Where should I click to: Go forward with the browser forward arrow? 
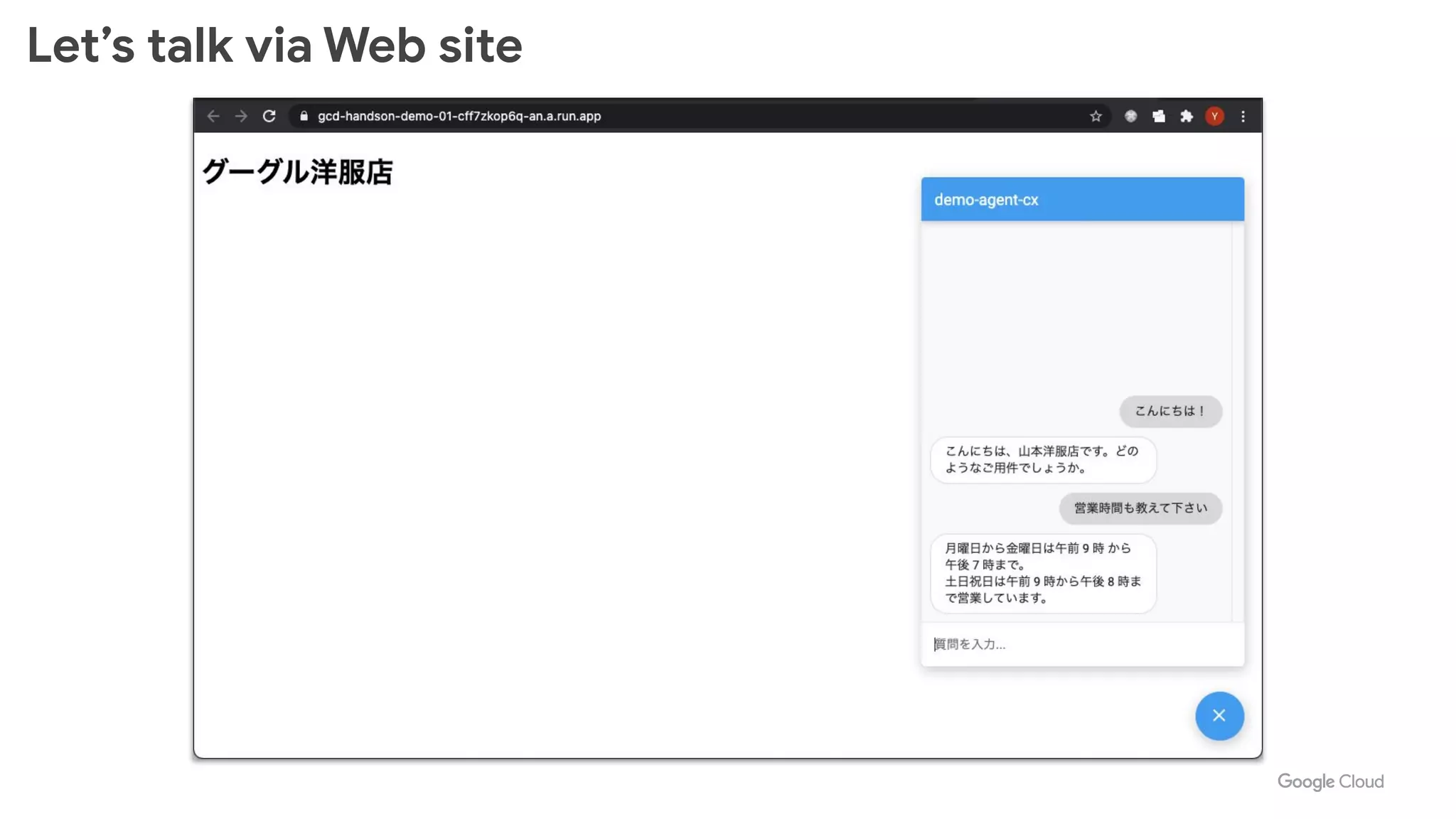pos(241,116)
